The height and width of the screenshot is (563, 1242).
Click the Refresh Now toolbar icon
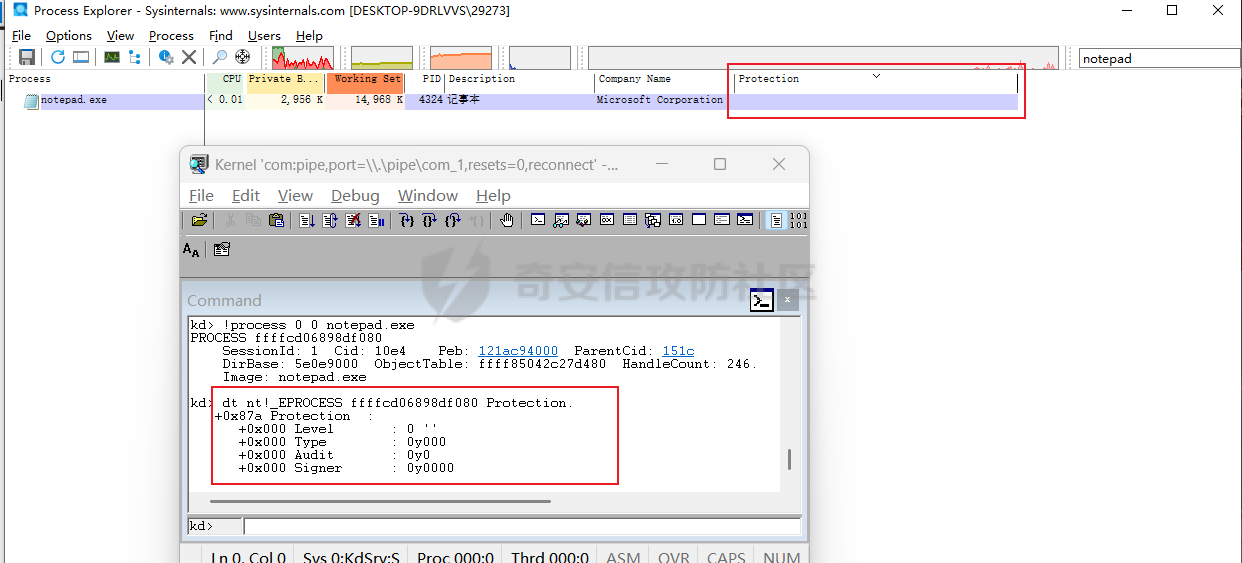tap(58, 57)
